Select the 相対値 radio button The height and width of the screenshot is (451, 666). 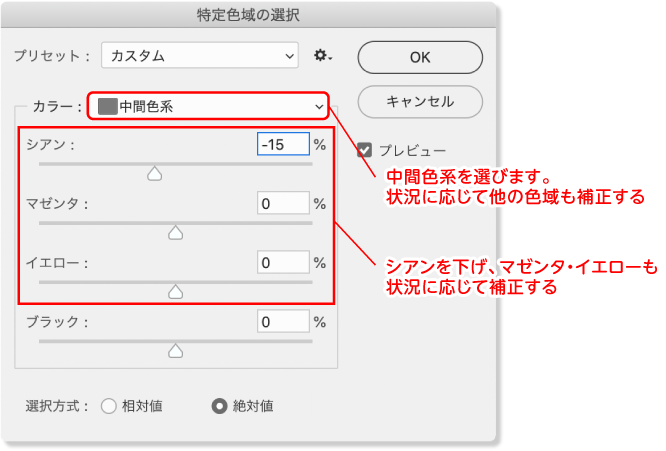click(109, 406)
